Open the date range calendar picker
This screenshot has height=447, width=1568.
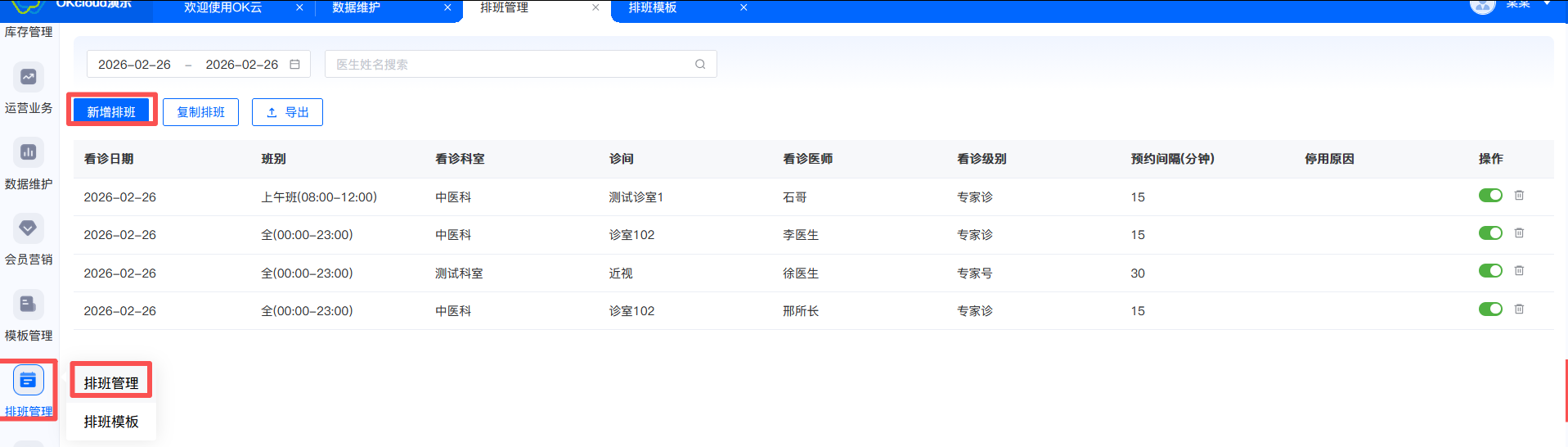[x=294, y=65]
